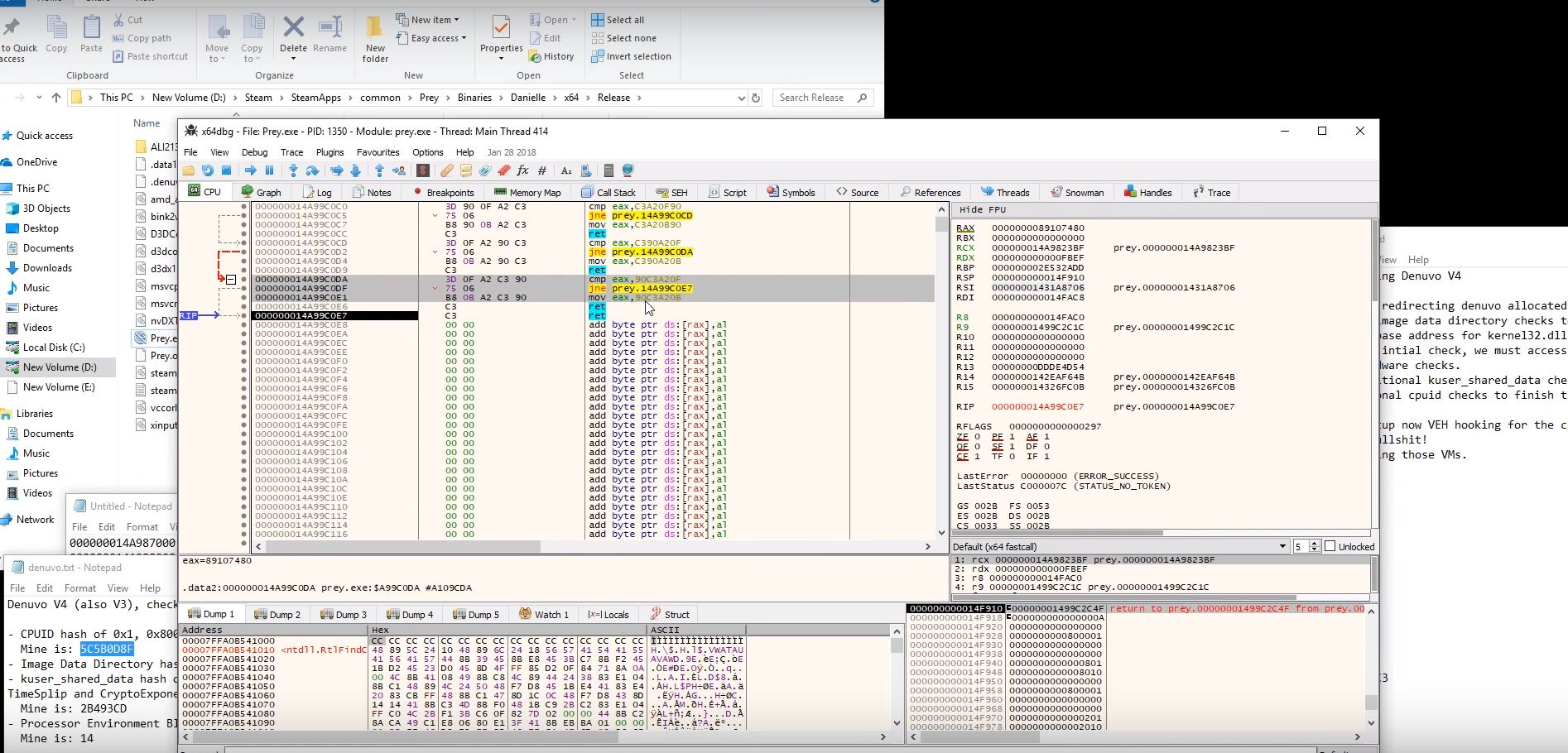Click Copy path in Explorer ribbon
The width and height of the screenshot is (1568, 753).
point(142,38)
